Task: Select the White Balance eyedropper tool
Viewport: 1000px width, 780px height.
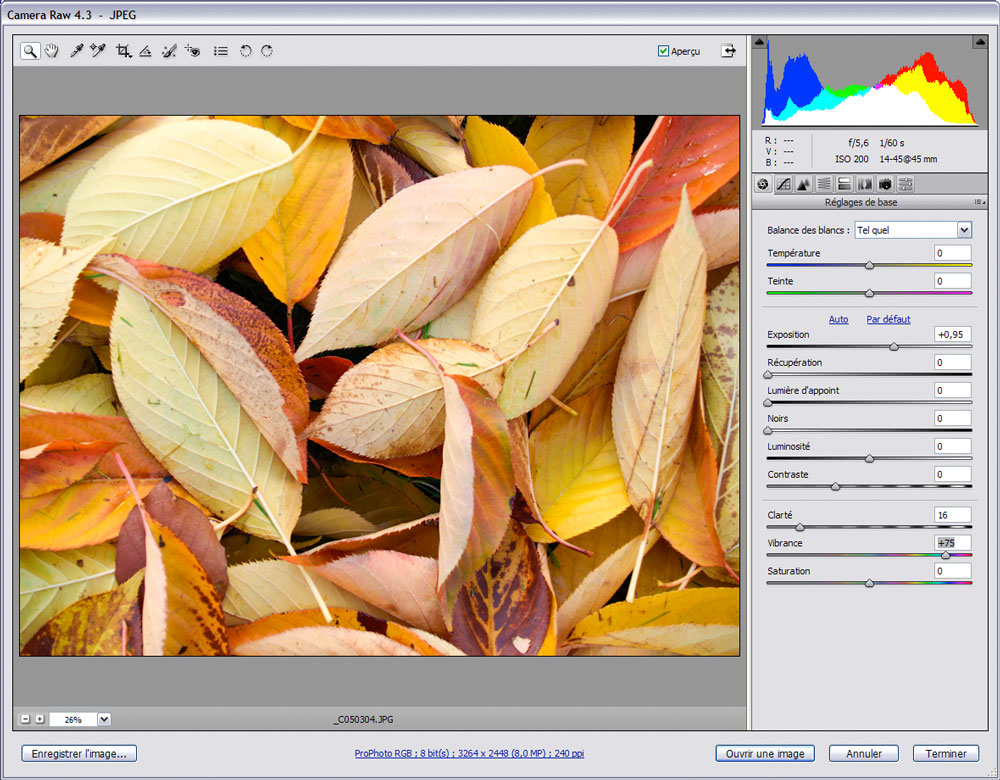Action: click(x=76, y=51)
